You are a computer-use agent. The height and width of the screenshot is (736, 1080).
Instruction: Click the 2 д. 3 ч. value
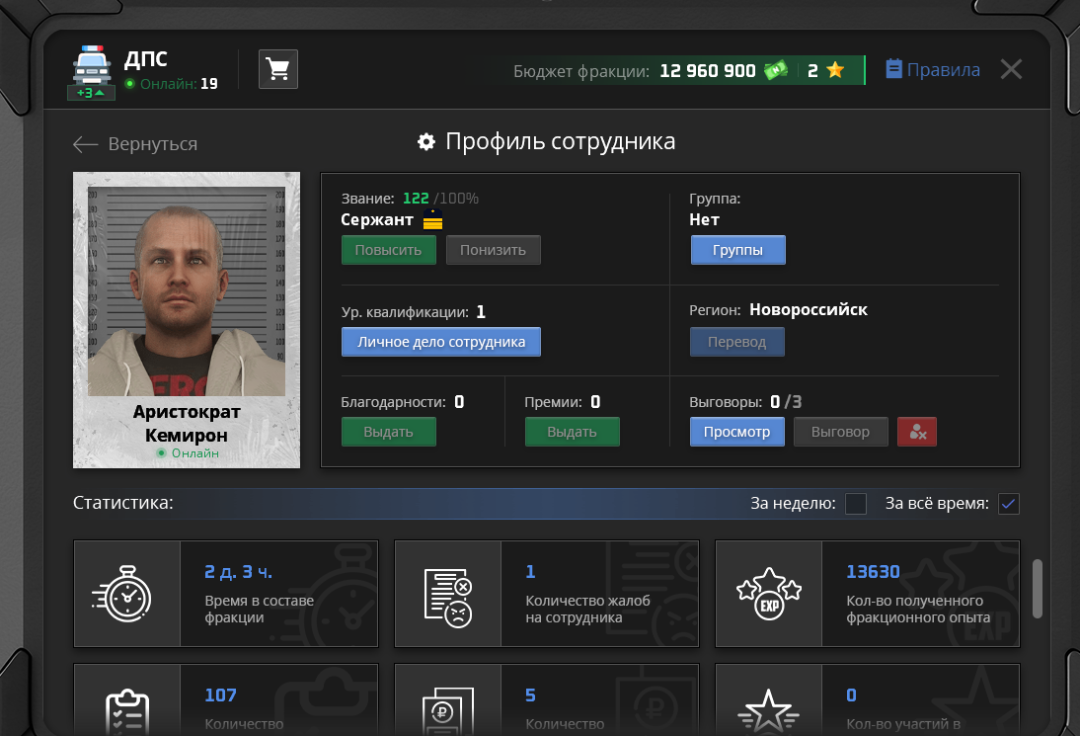tap(238, 571)
